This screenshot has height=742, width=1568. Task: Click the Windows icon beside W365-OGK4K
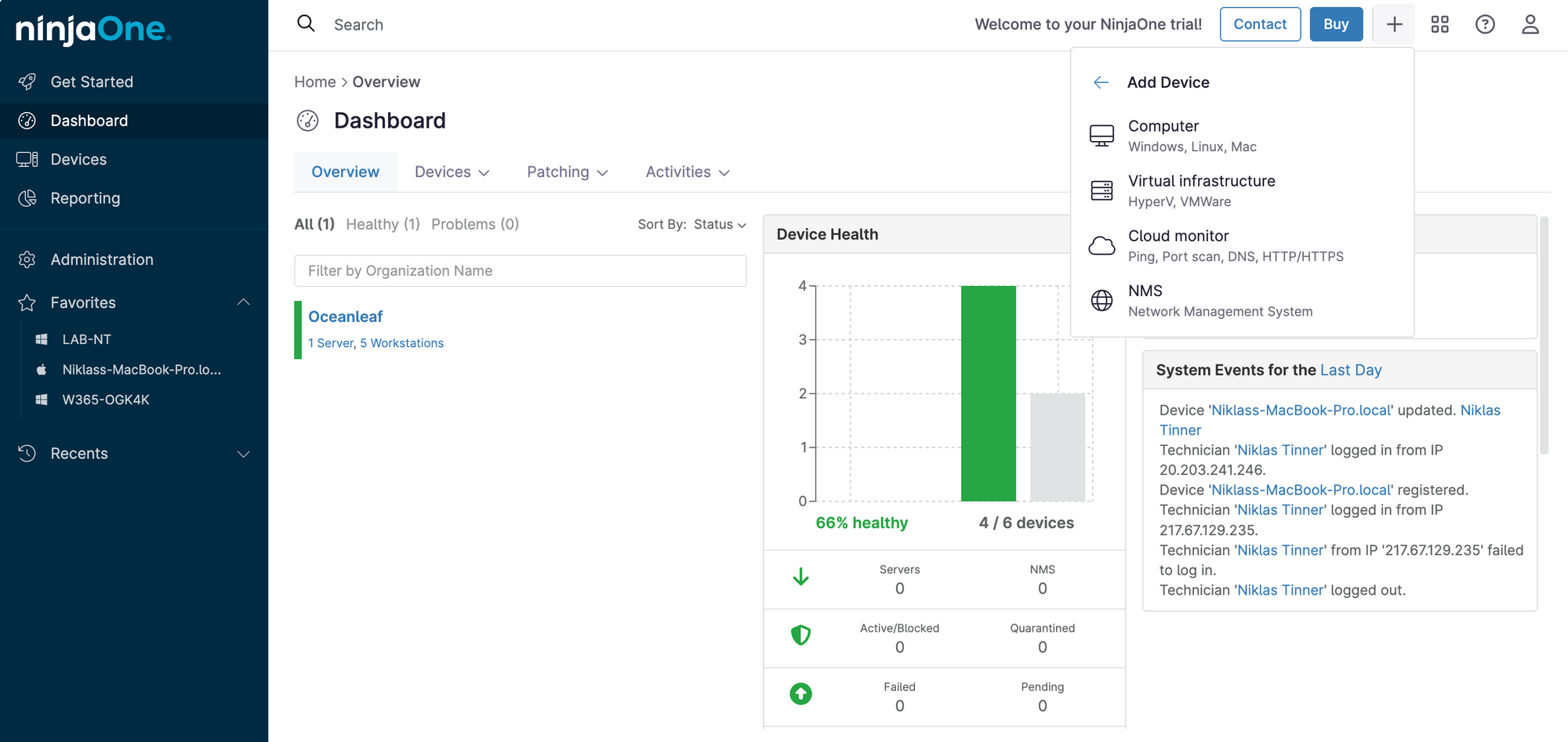coord(42,400)
